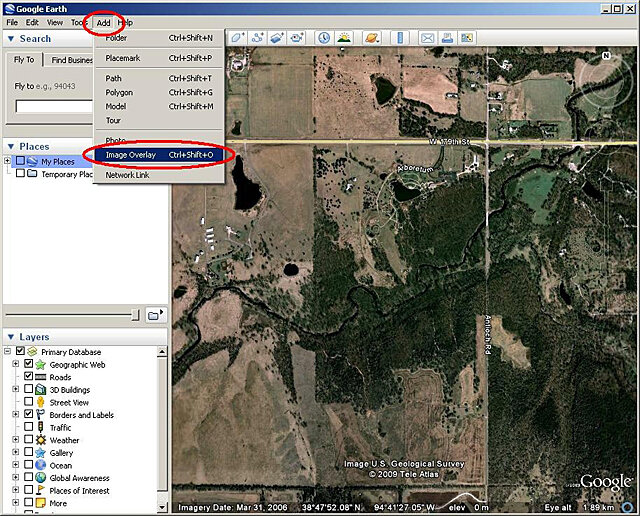Click the Record a Tour toolbar icon
640x516 pixels.
pyautogui.click(x=299, y=38)
